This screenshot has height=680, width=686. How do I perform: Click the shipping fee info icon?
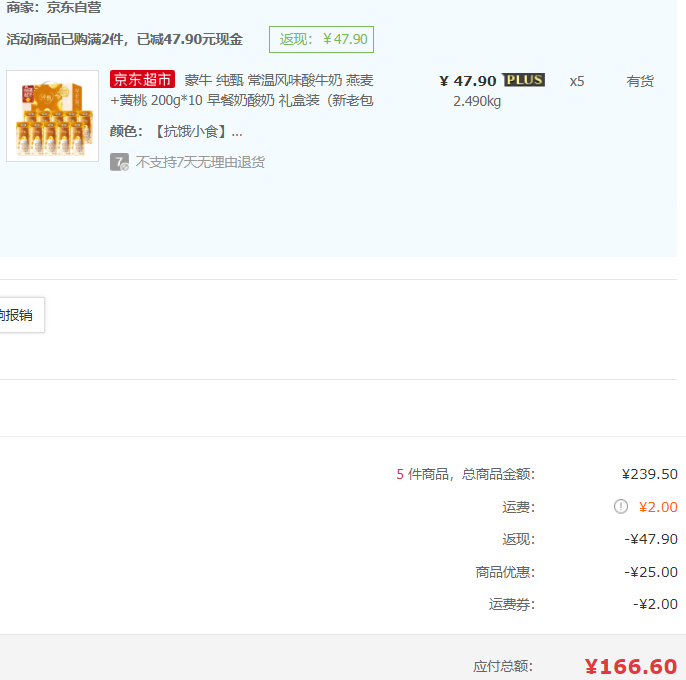(x=621, y=507)
